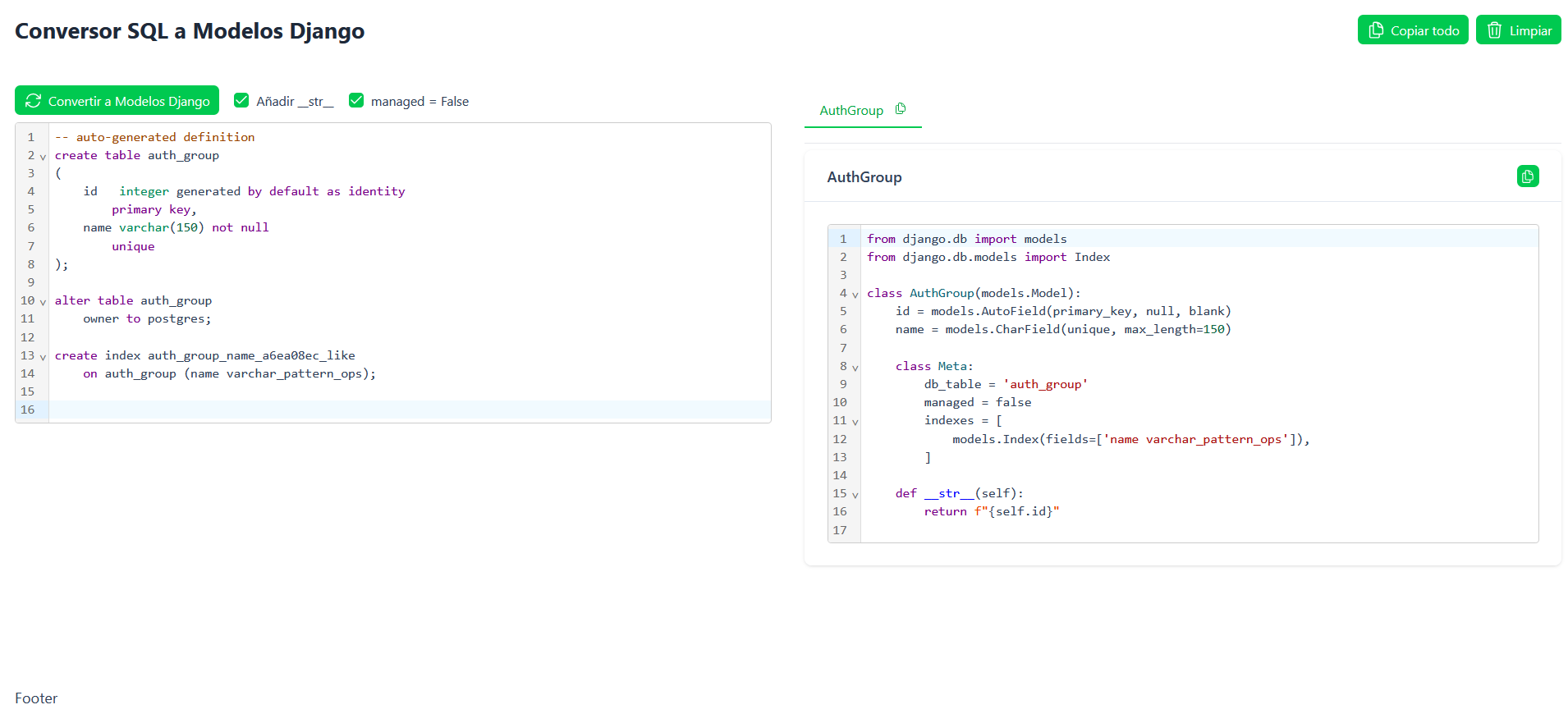Collapse the create index fold arrow on SQL line 13
Image resolution: width=1568 pixels, height=723 pixels.
(43, 357)
